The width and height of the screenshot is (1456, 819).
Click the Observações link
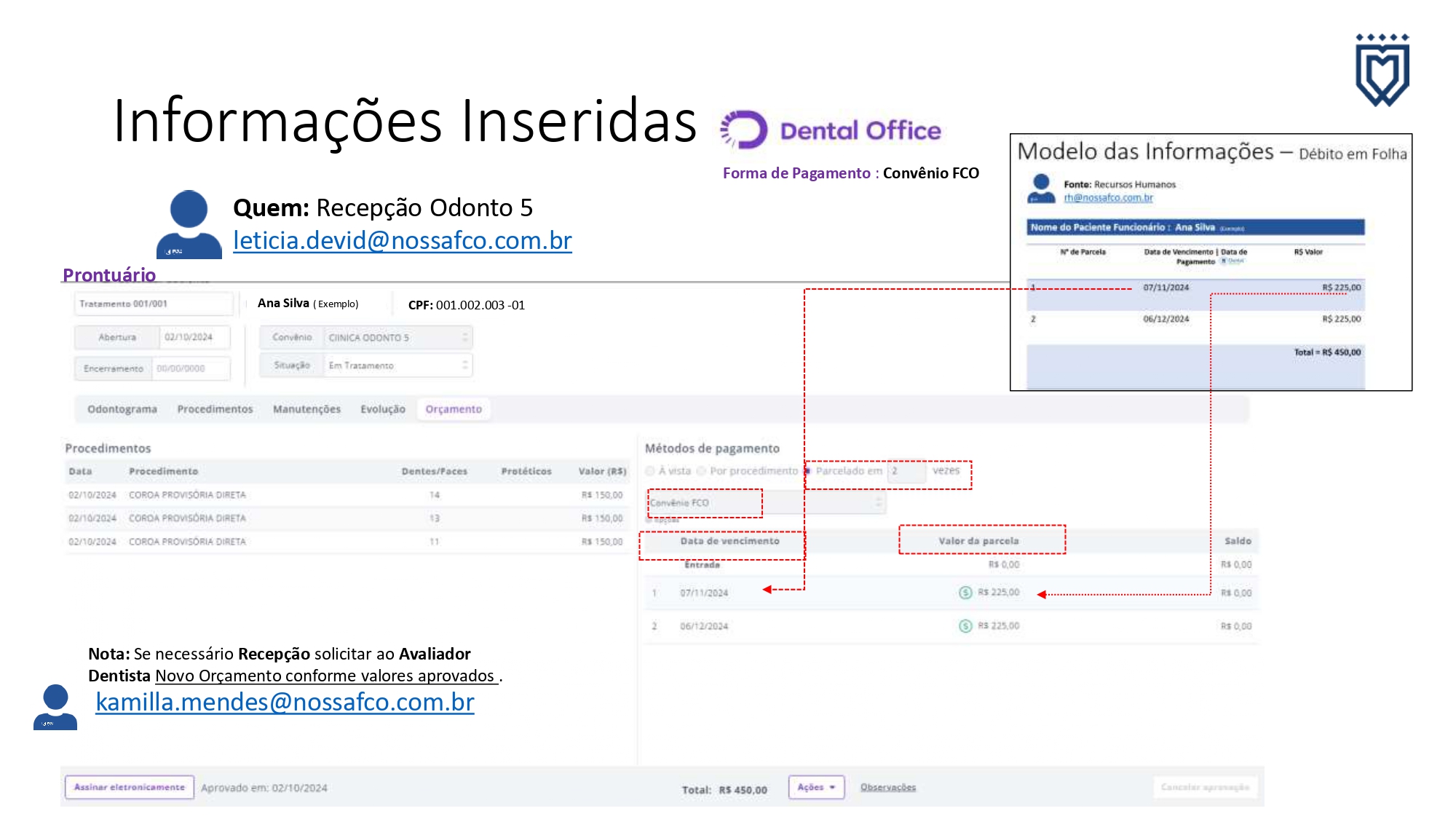tap(887, 787)
